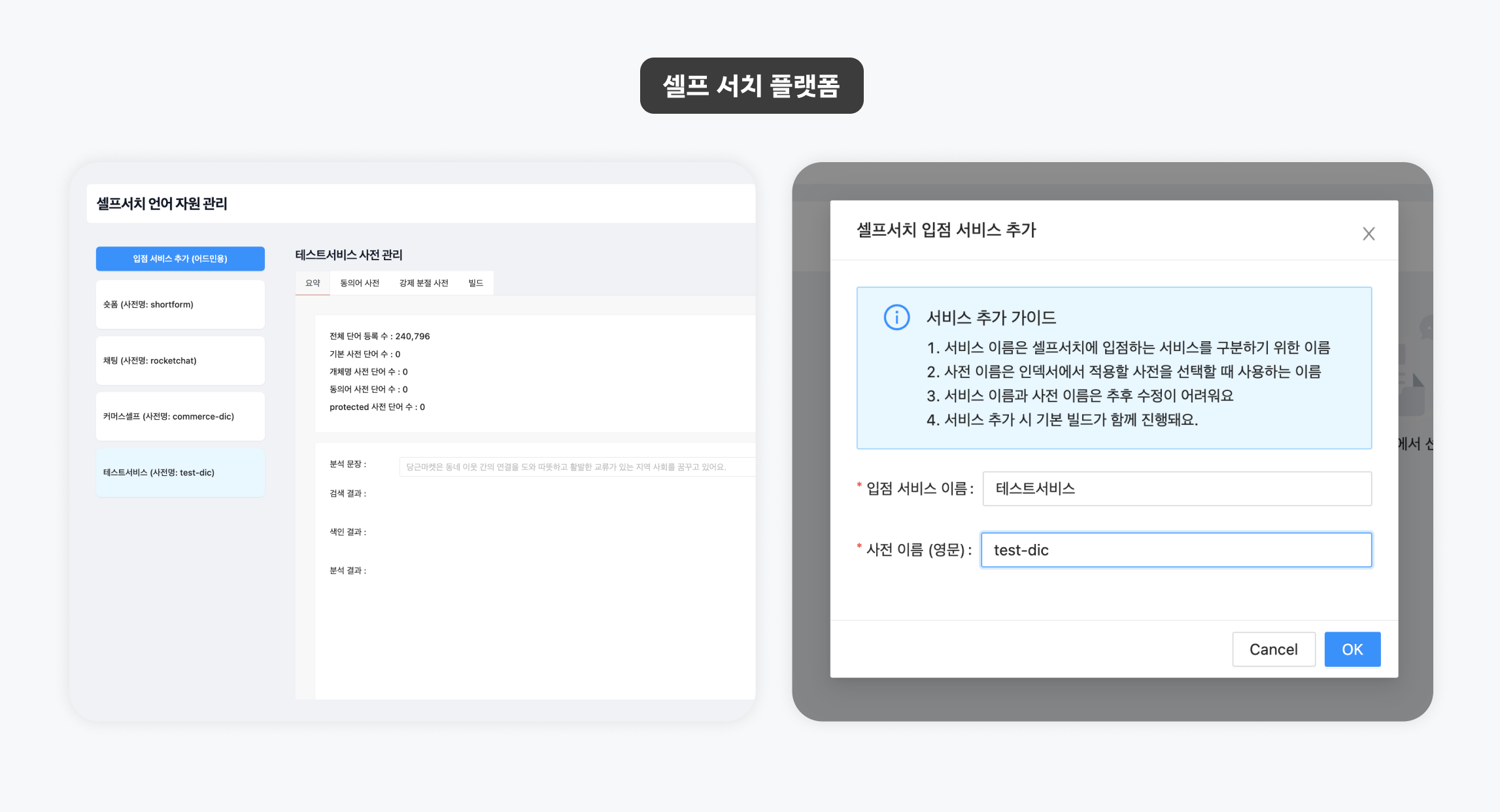The image size is (1500, 812).
Task: Click the 입점 서비스 추가 (어드민용) button
Action: click(180, 258)
